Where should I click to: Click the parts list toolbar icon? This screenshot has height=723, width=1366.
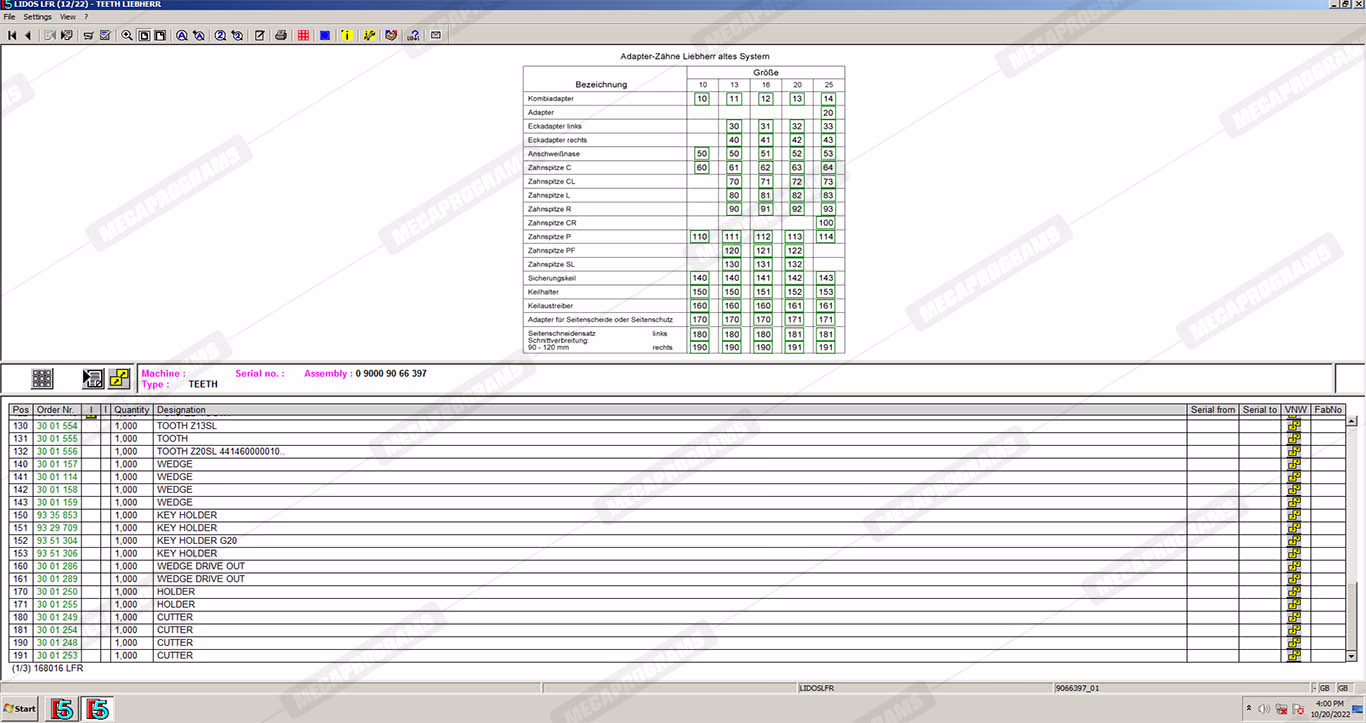click(88, 35)
